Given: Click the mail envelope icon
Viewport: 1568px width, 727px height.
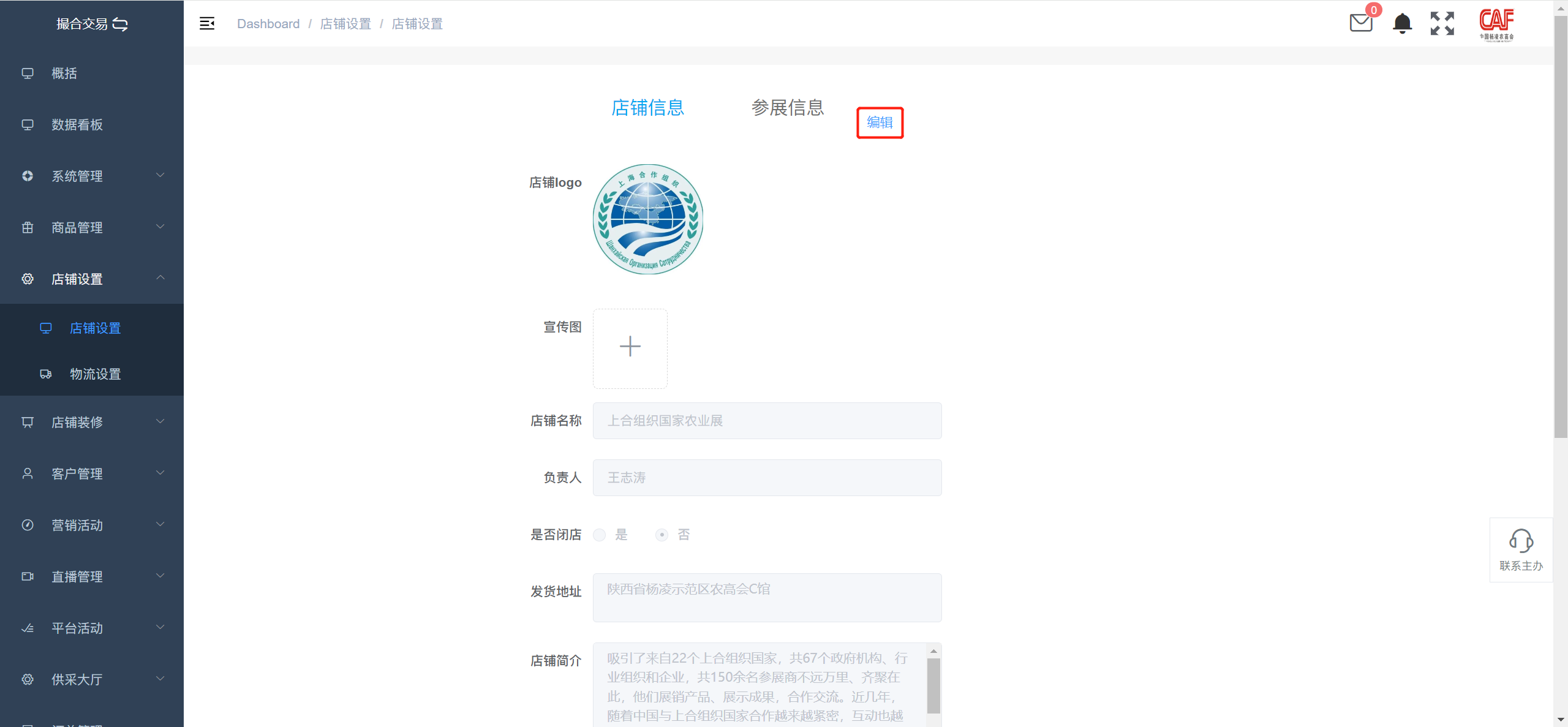Looking at the screenshot, I should point(1360,23).
